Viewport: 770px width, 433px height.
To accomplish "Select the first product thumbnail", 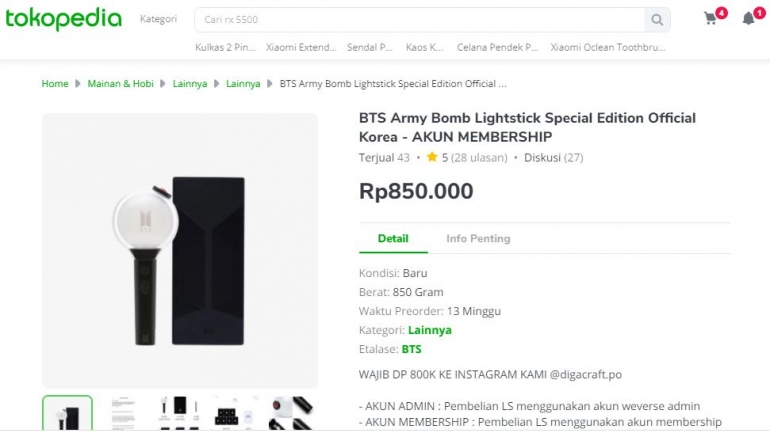I will click(x=67, y=414).
